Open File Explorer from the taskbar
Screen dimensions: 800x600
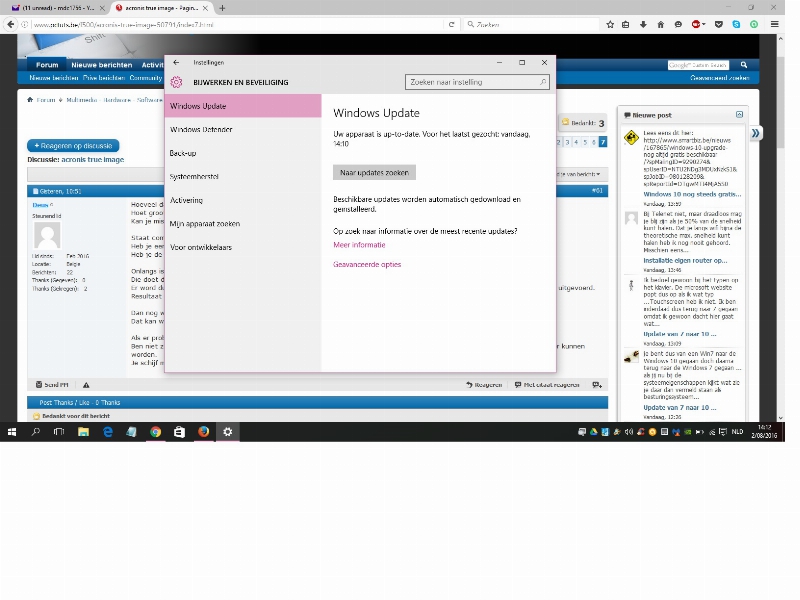click(x=83, y=432)
